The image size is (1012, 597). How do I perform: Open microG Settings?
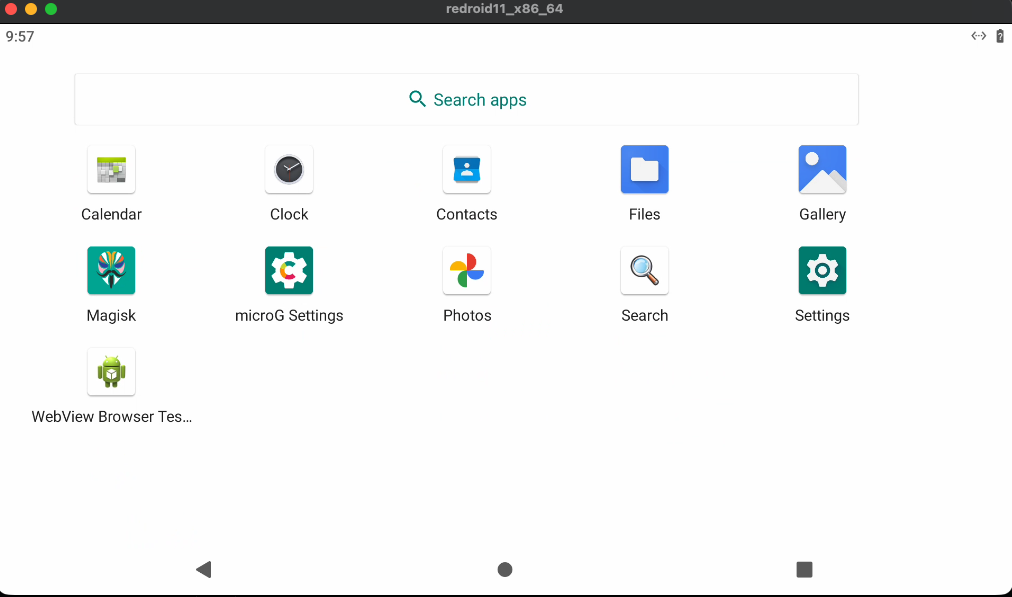point(289,271)
